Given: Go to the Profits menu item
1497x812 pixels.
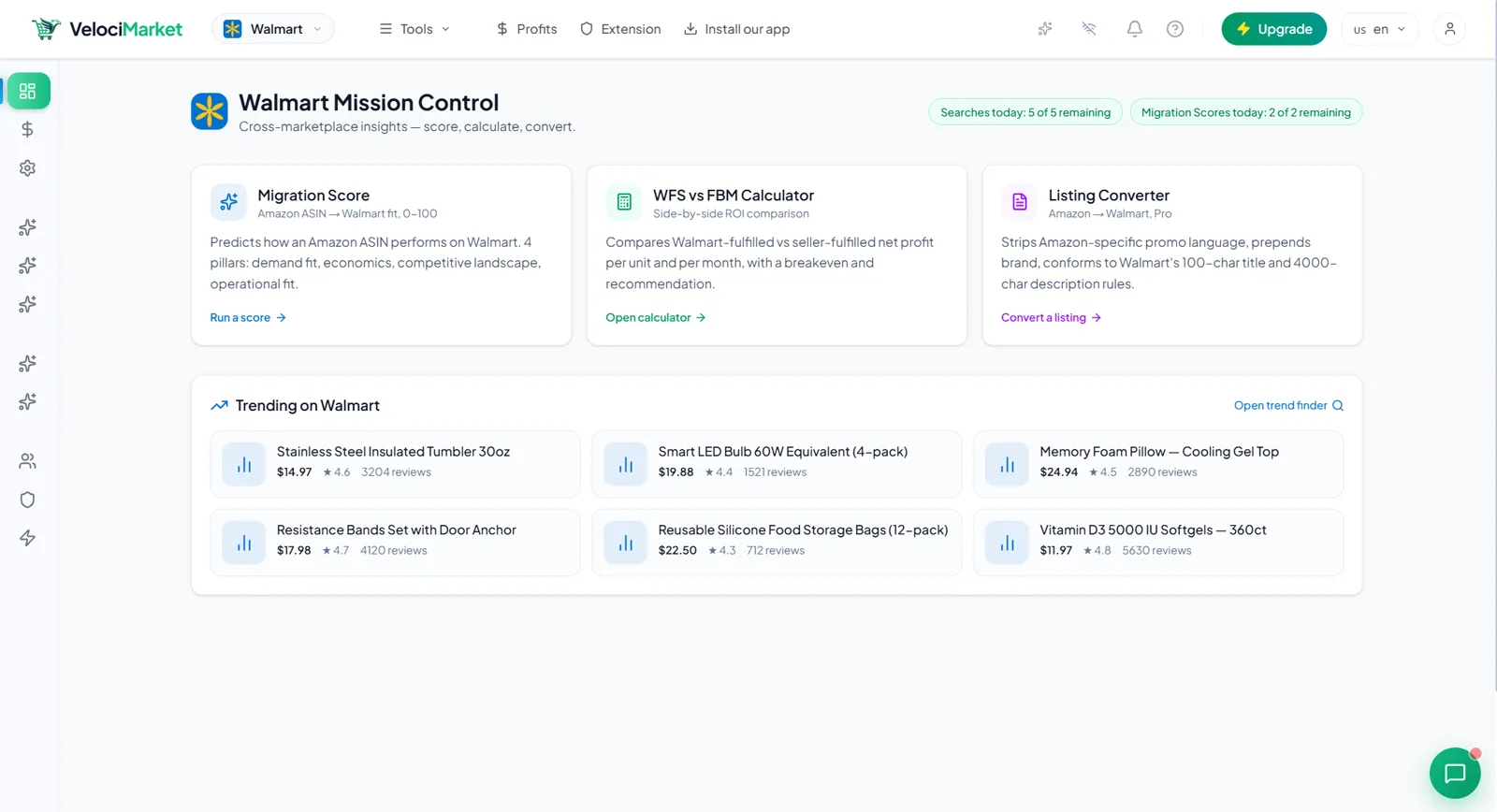Looking at the screenshot, I should [x=527, y=29].
